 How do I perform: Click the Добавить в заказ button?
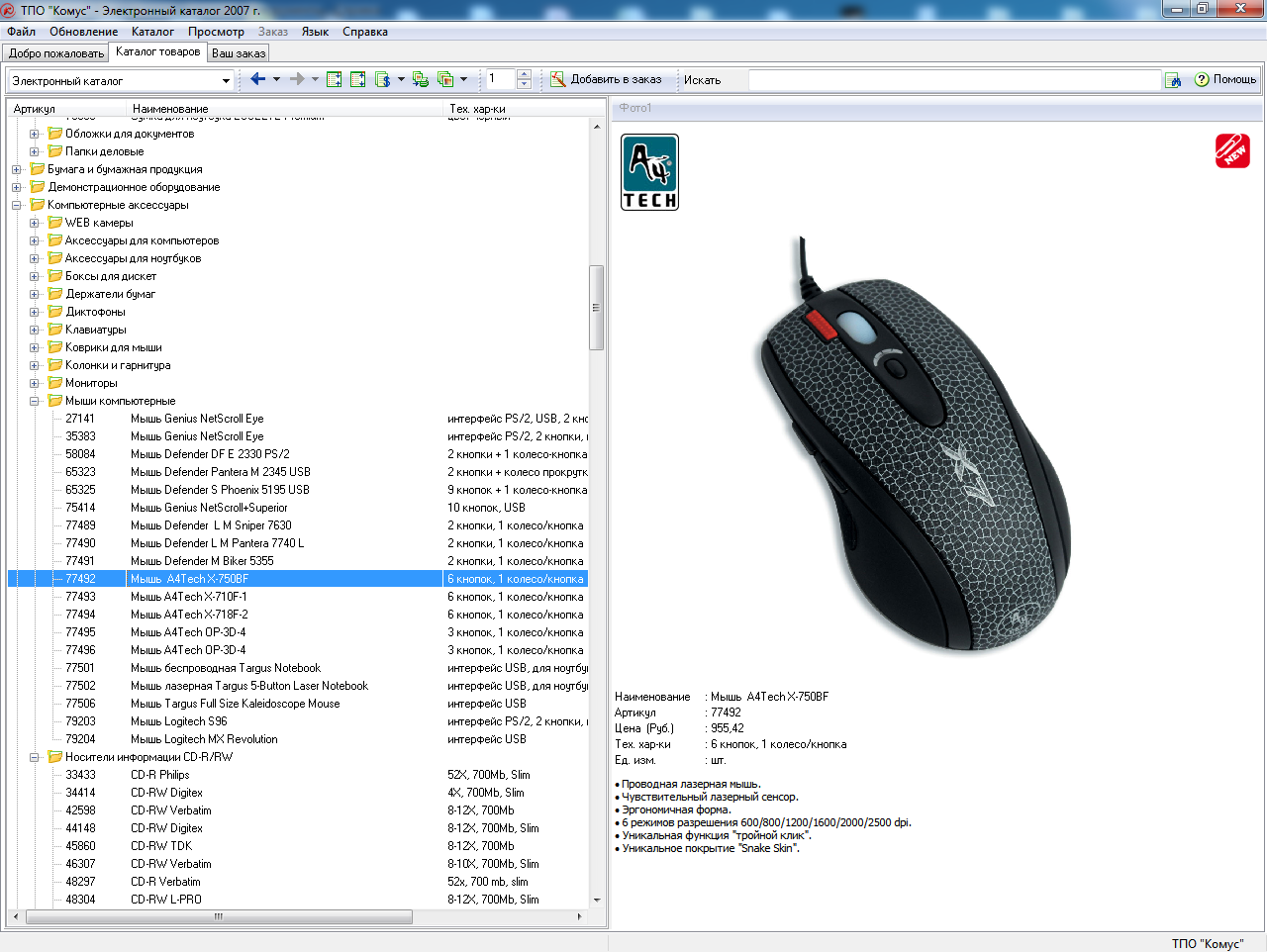pos(607,79)
